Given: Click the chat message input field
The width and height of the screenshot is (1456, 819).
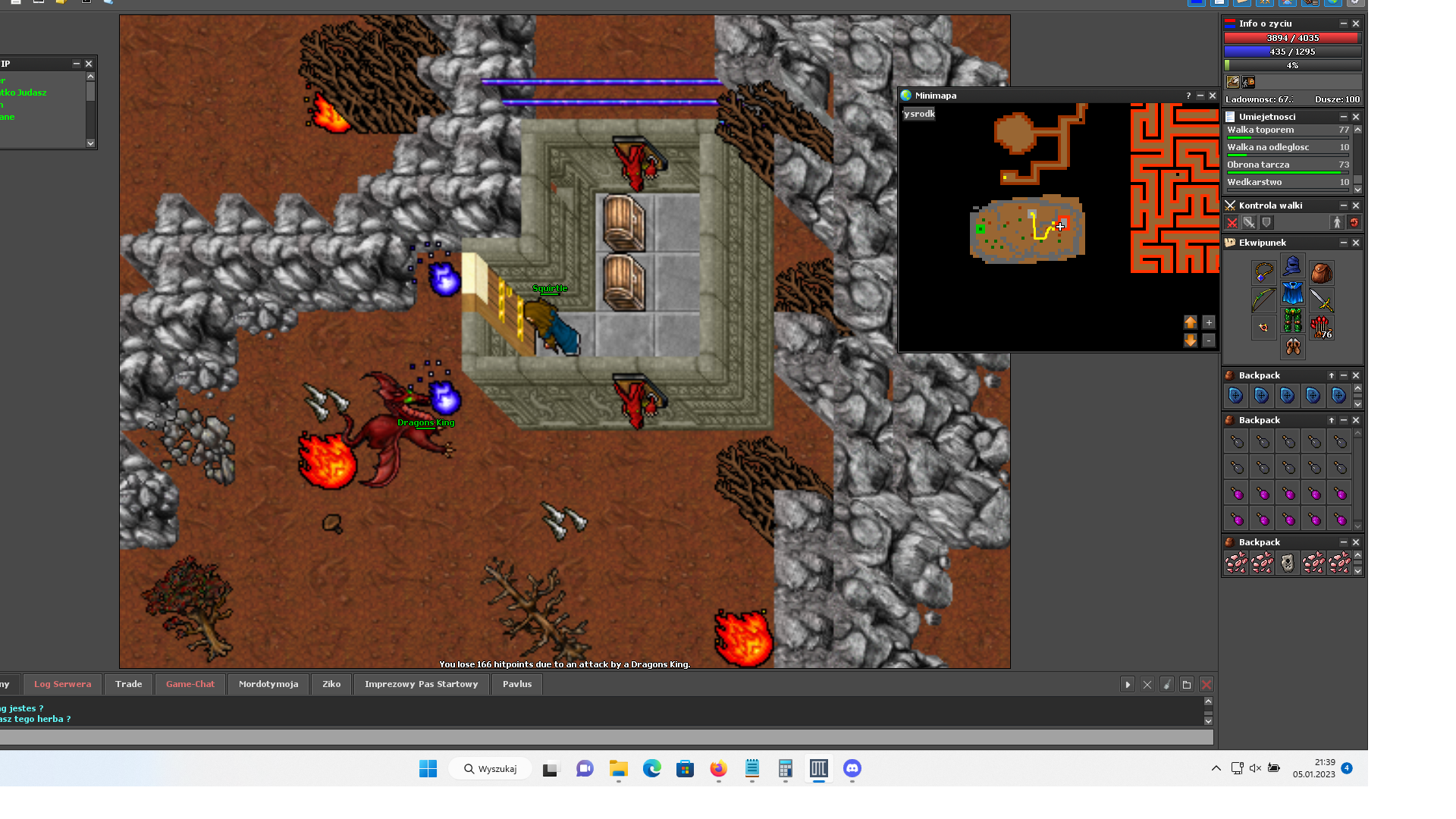Looking at the screenshot, I should (607, 737).
